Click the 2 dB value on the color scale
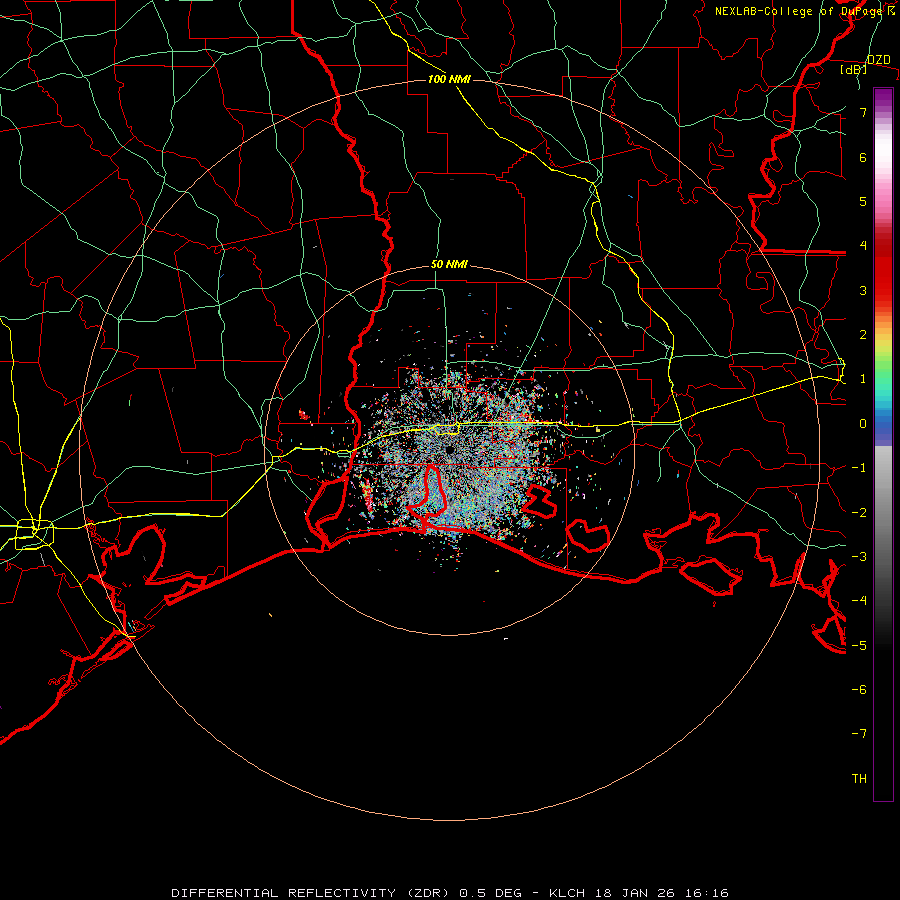 [863, 335]
